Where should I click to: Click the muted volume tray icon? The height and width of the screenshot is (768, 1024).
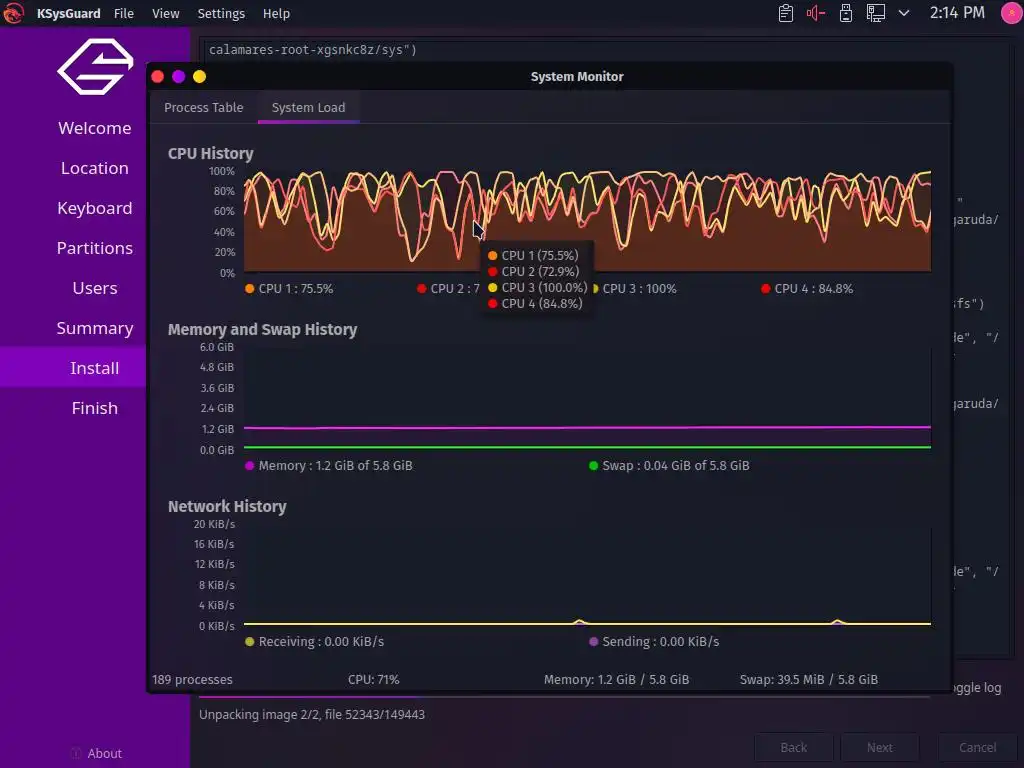point(816,13)
